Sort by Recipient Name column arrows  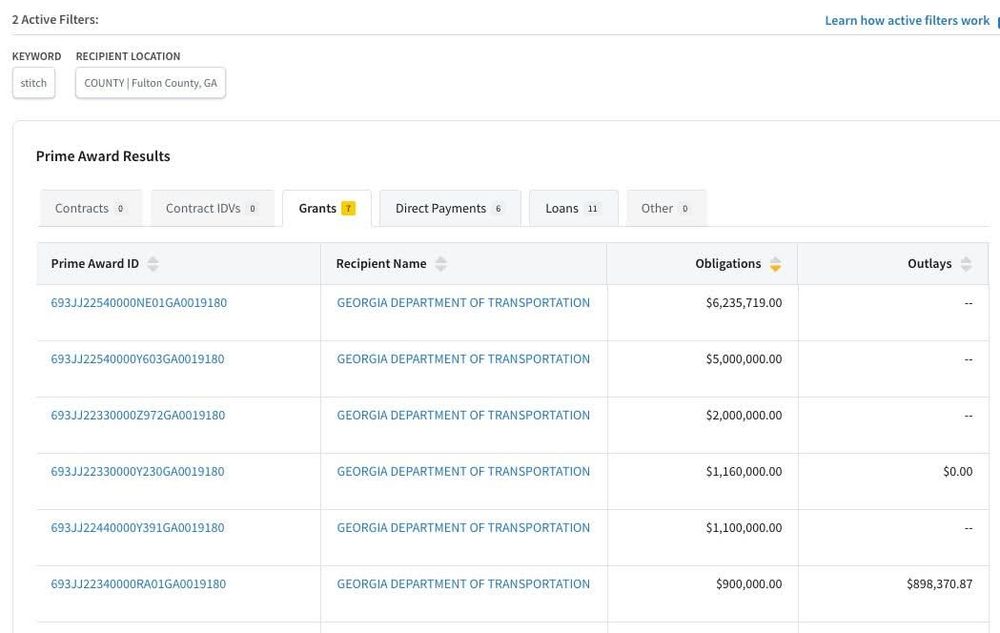441,264
